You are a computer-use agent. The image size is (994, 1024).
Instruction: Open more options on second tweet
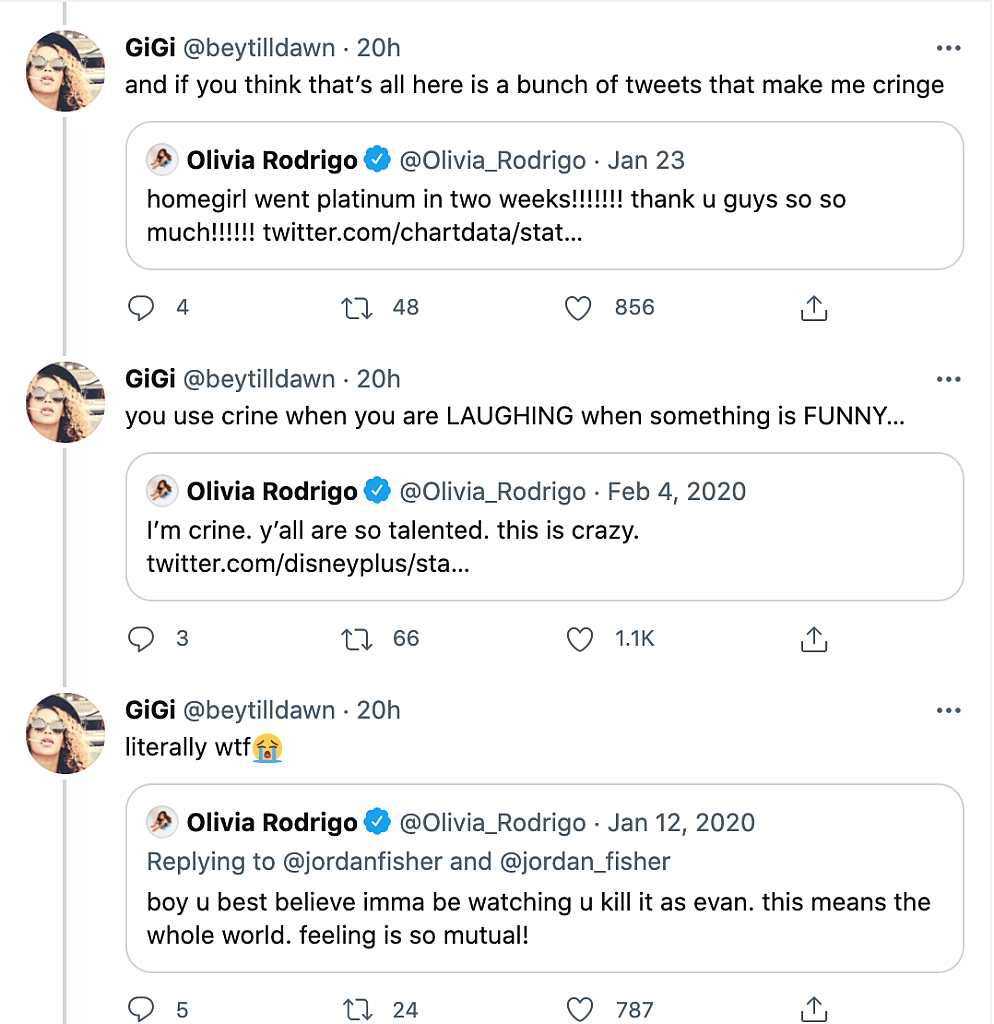point(947,379)
